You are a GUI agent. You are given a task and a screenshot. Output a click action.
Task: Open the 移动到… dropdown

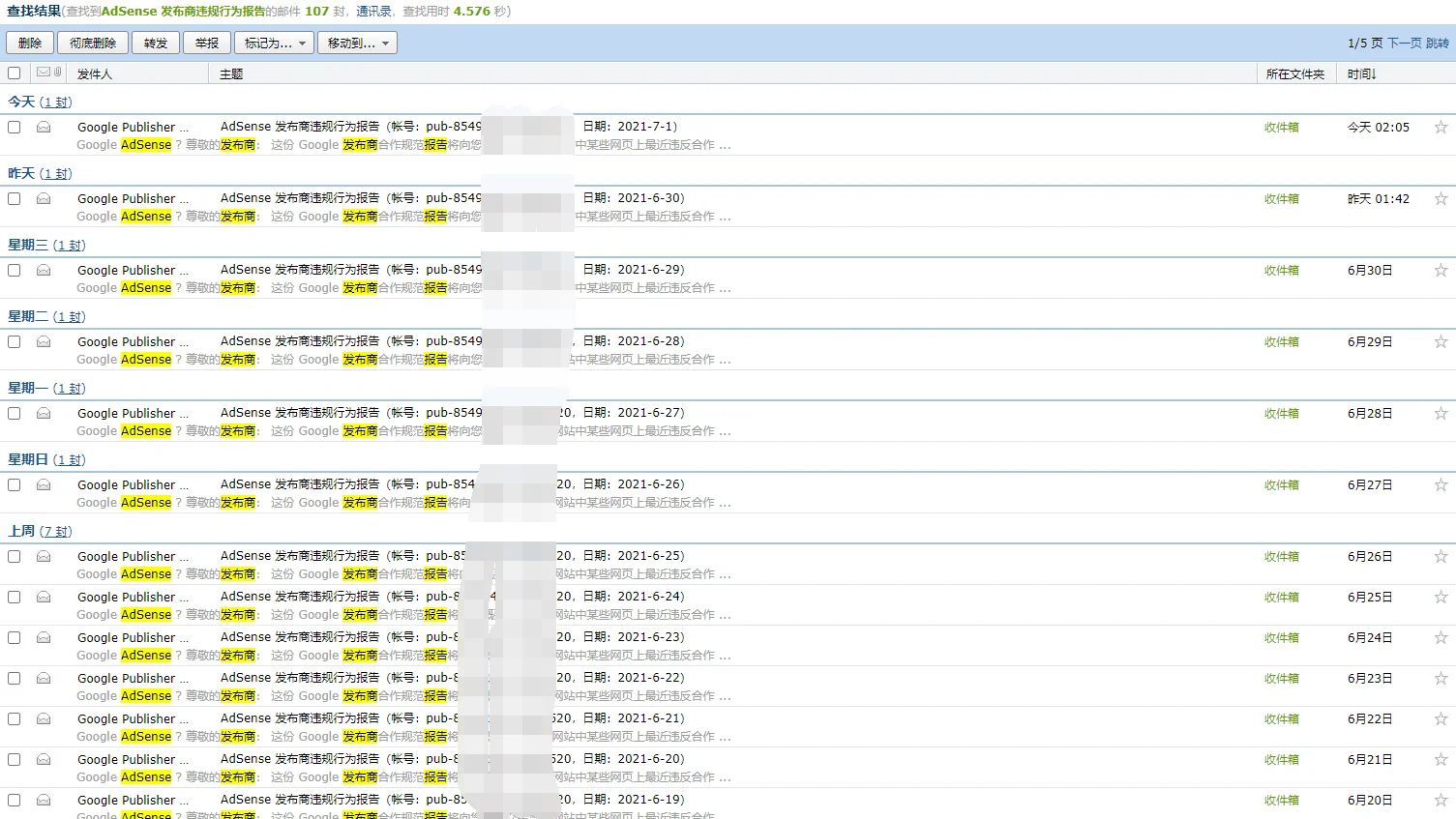tap(357, 43)
